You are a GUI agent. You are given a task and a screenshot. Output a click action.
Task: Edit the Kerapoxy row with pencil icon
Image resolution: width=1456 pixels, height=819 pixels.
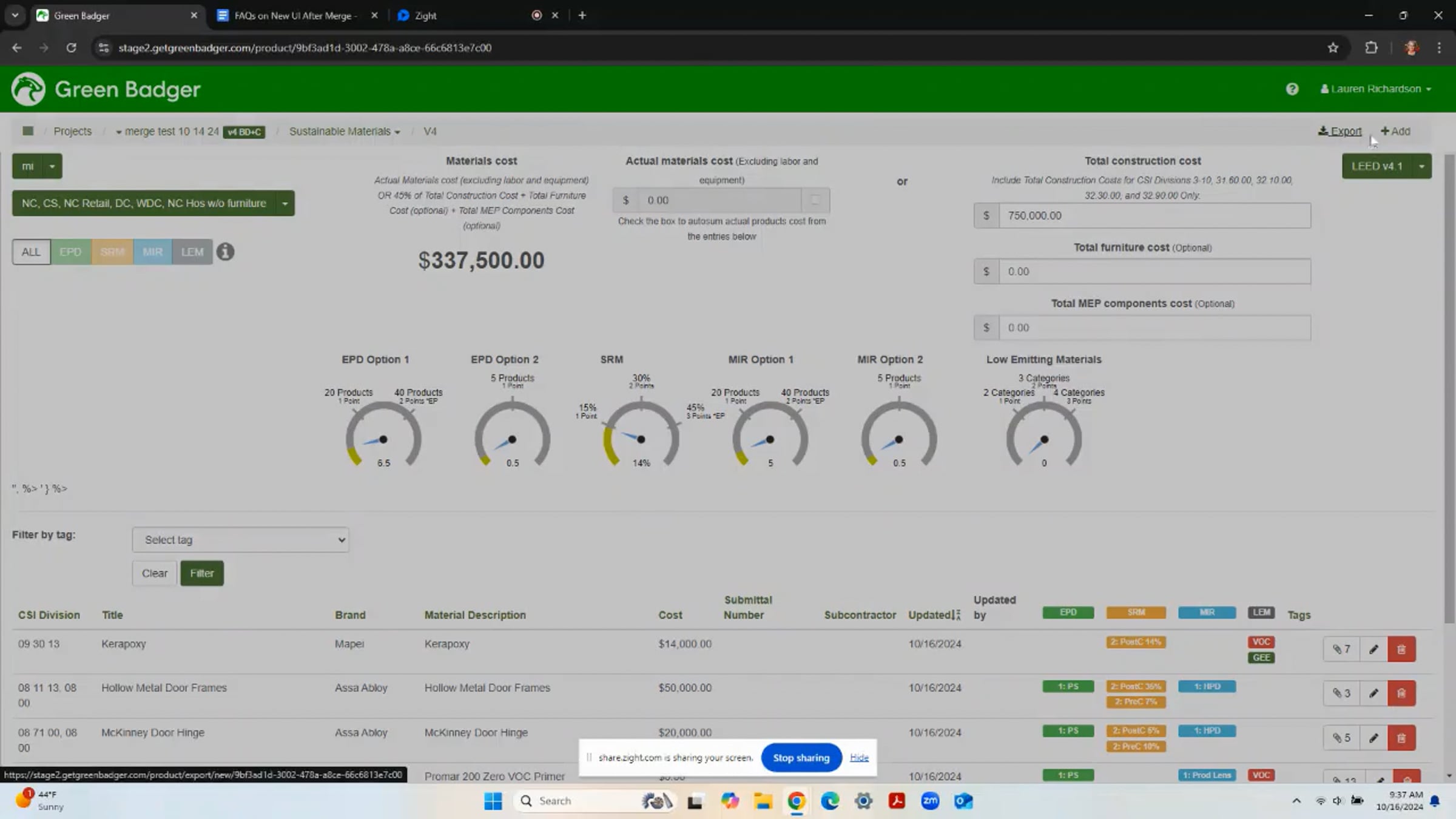click(1373, 649)
